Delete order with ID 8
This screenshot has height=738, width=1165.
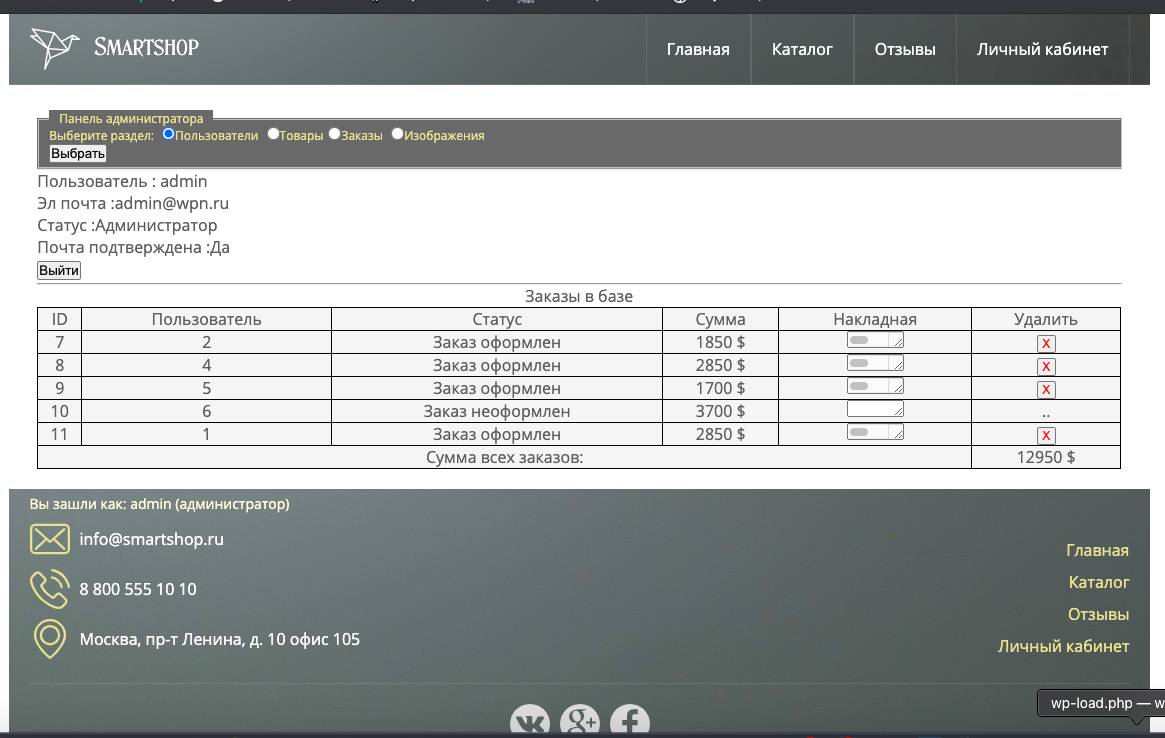1046,366
